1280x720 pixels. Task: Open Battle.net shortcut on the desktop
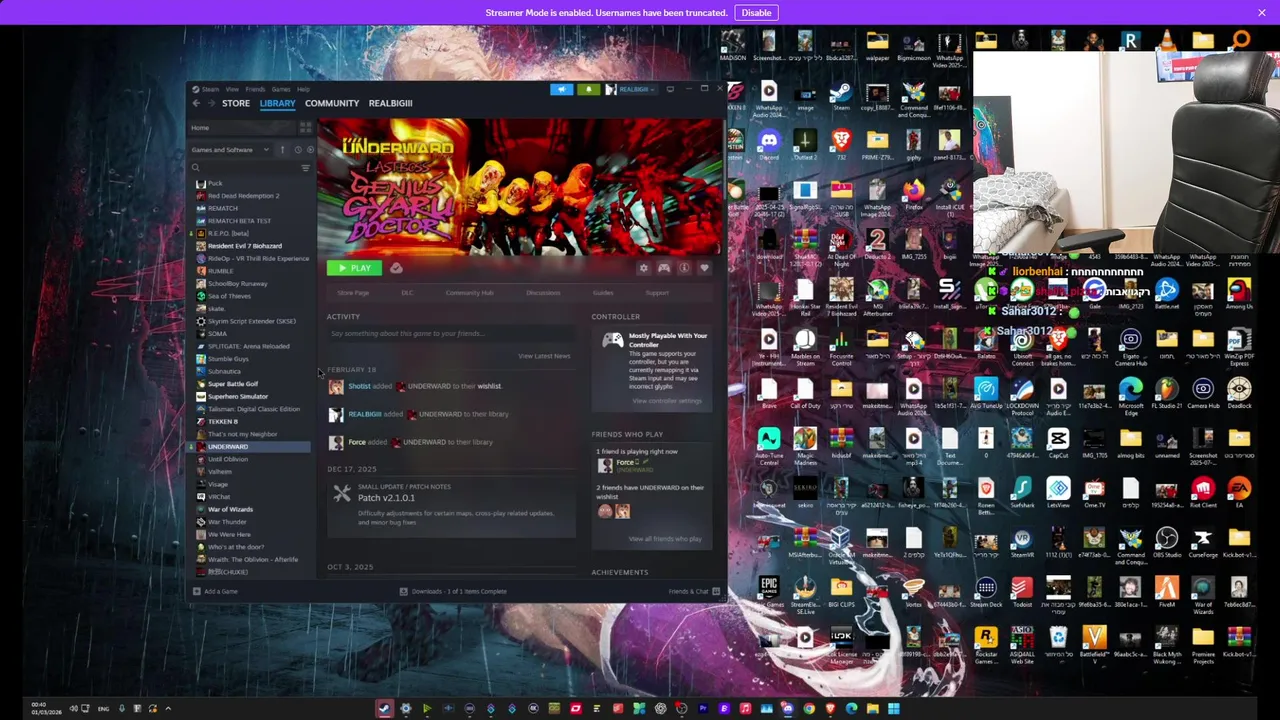coord(1167,294)
